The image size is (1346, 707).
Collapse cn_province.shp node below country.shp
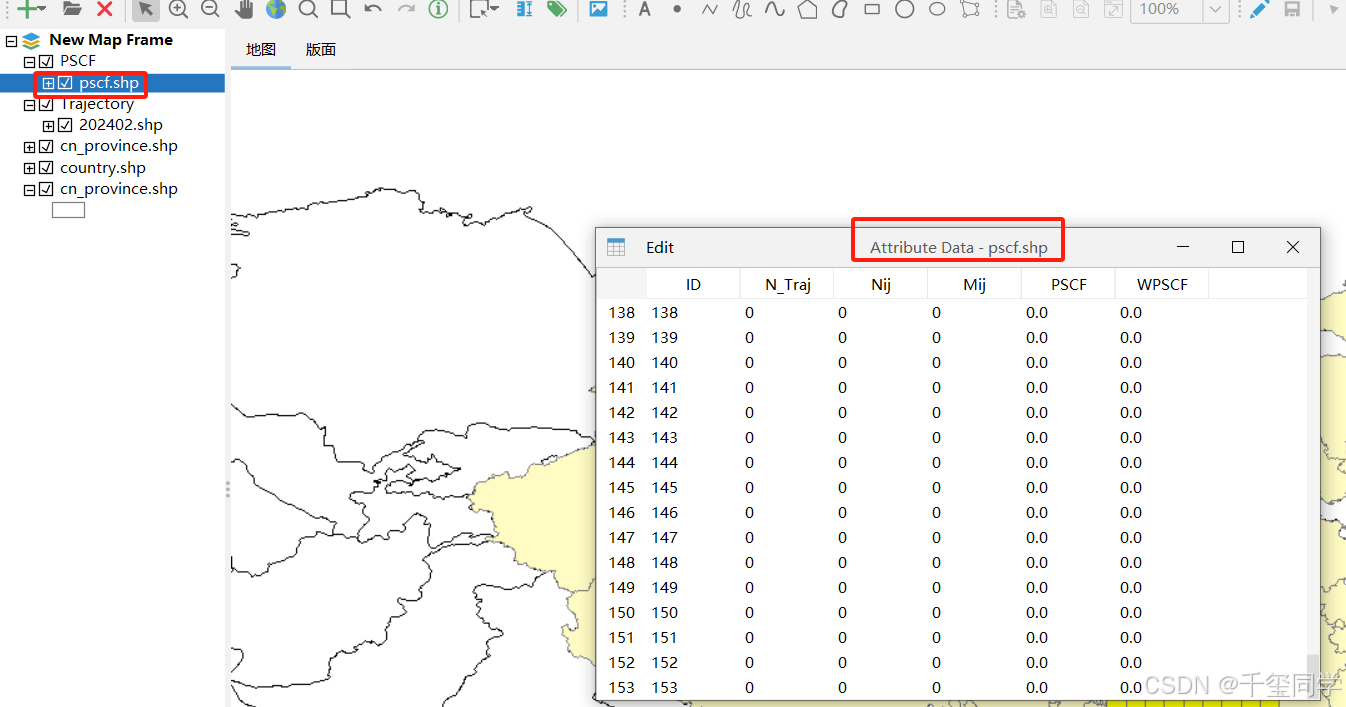pos(29,190)
